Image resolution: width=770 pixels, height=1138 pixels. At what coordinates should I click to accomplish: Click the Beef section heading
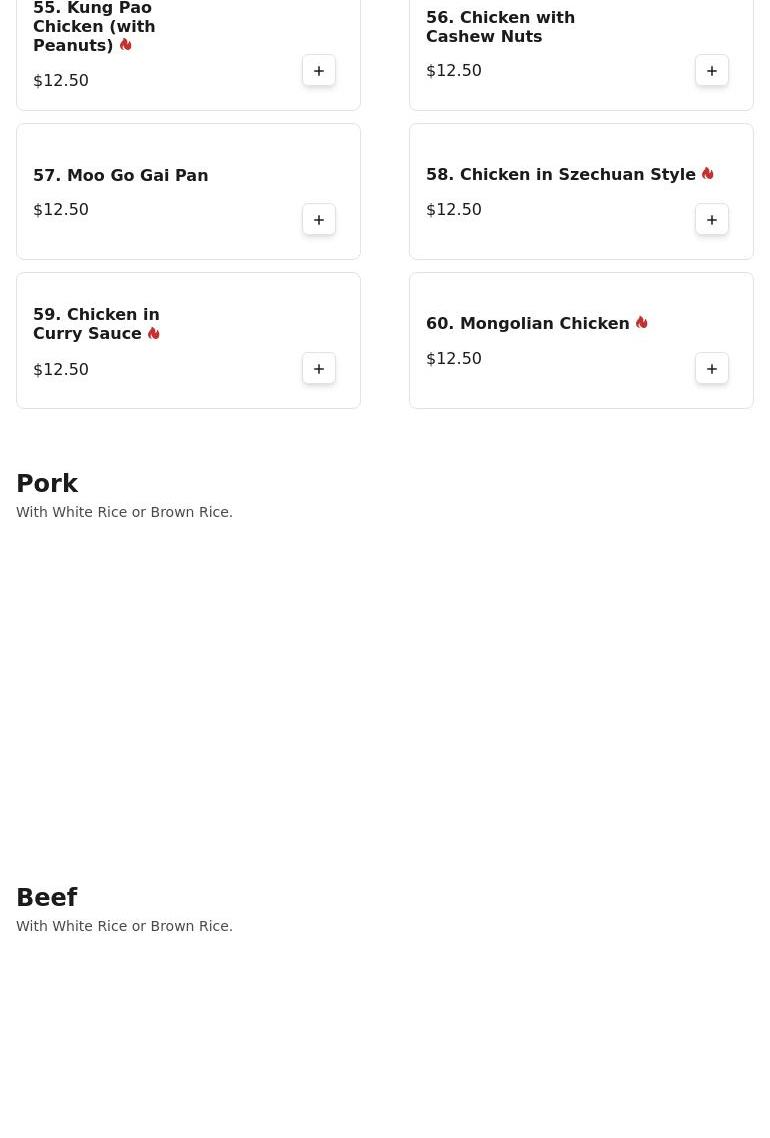pos(47,898)
